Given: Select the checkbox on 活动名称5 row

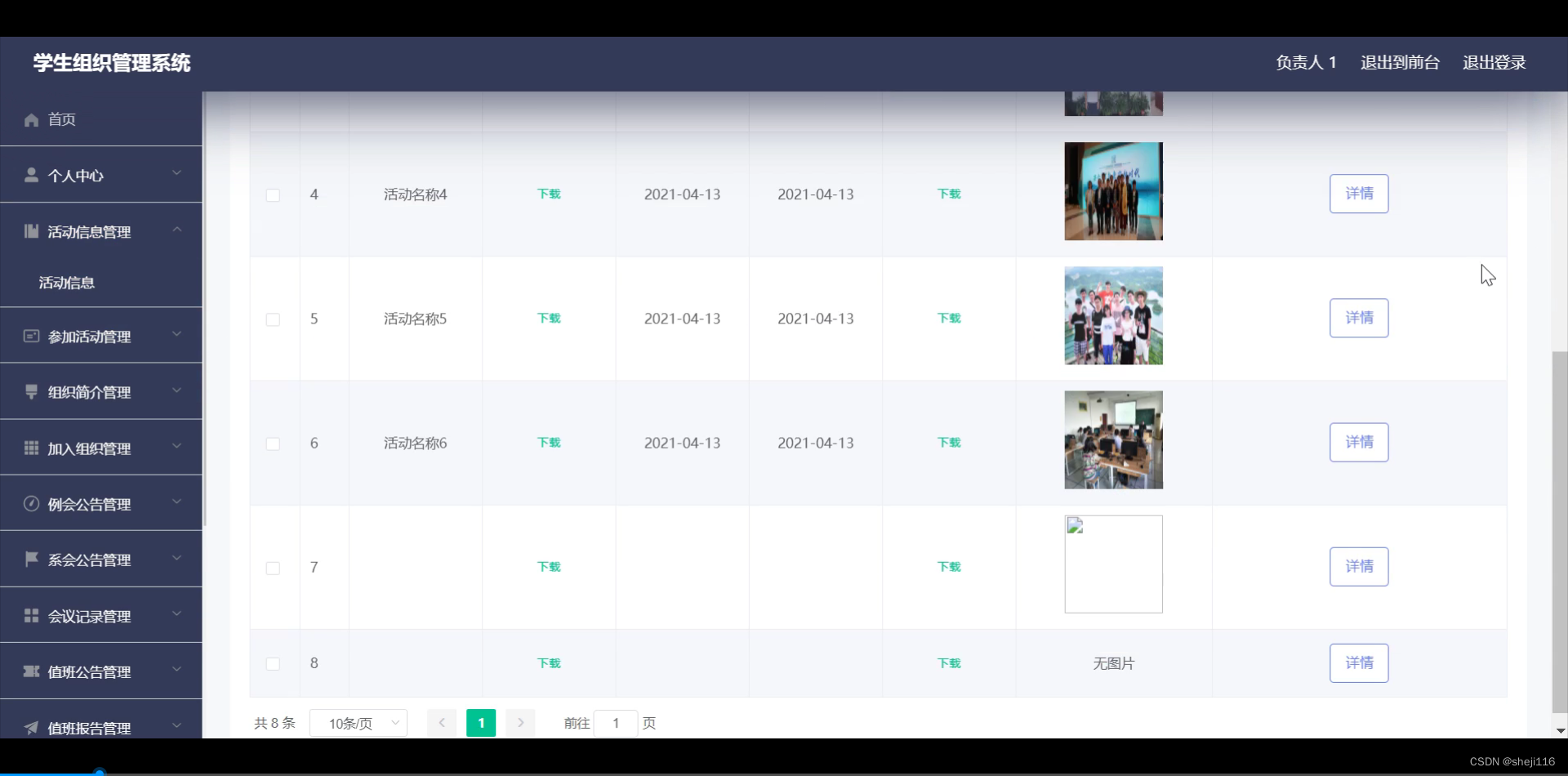Looking at the screenshot, I should [x=274, y=319].
